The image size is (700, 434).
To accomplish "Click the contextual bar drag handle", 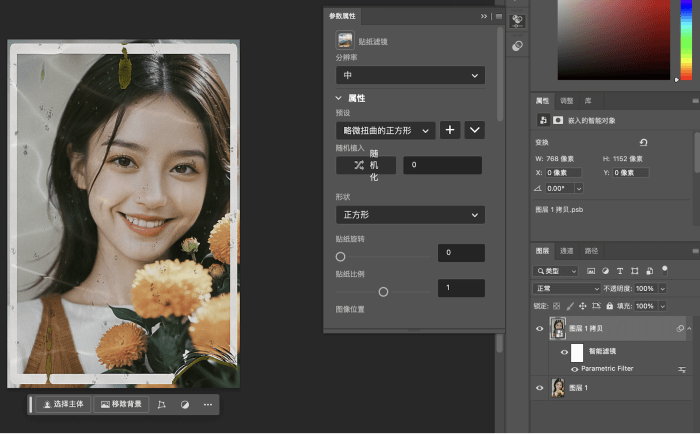I will point(30,404).
